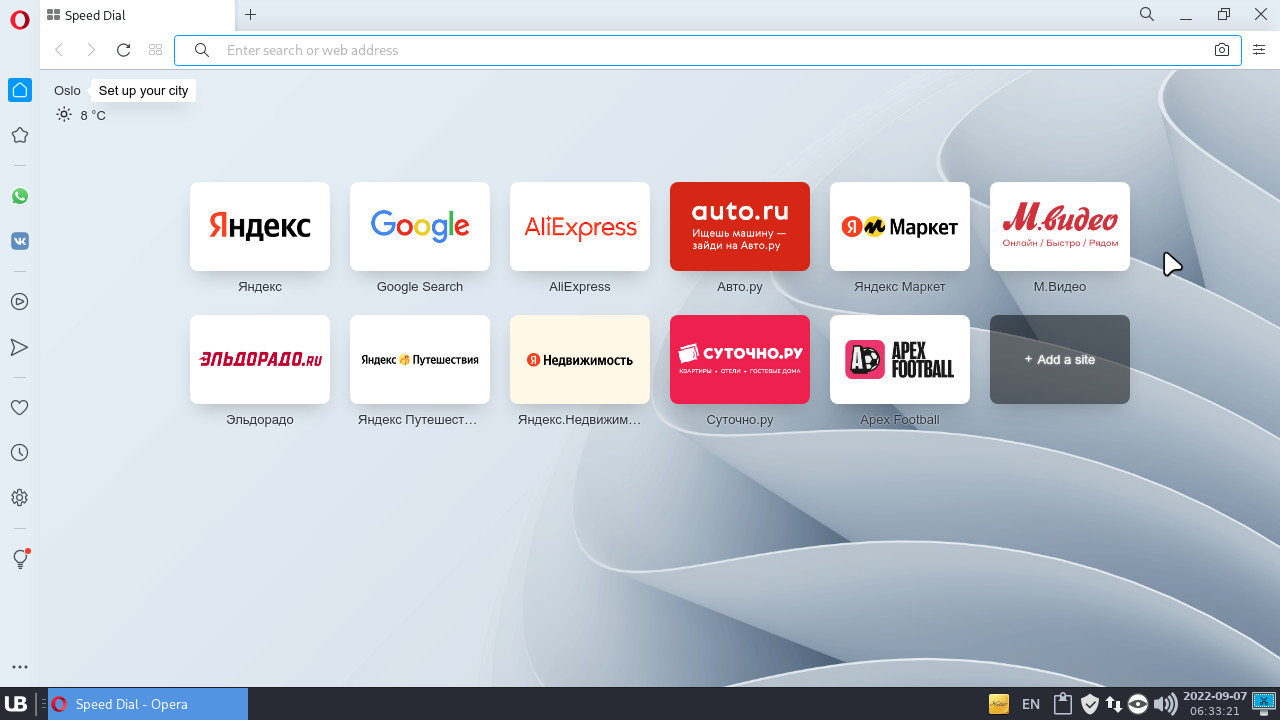
Task: Click the weather sun icon
Action: [x=64, y=115]
